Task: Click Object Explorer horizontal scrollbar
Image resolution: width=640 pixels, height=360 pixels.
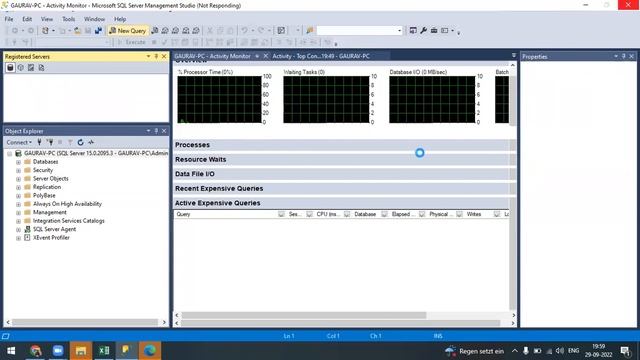Action: click(x=84, y=322)
